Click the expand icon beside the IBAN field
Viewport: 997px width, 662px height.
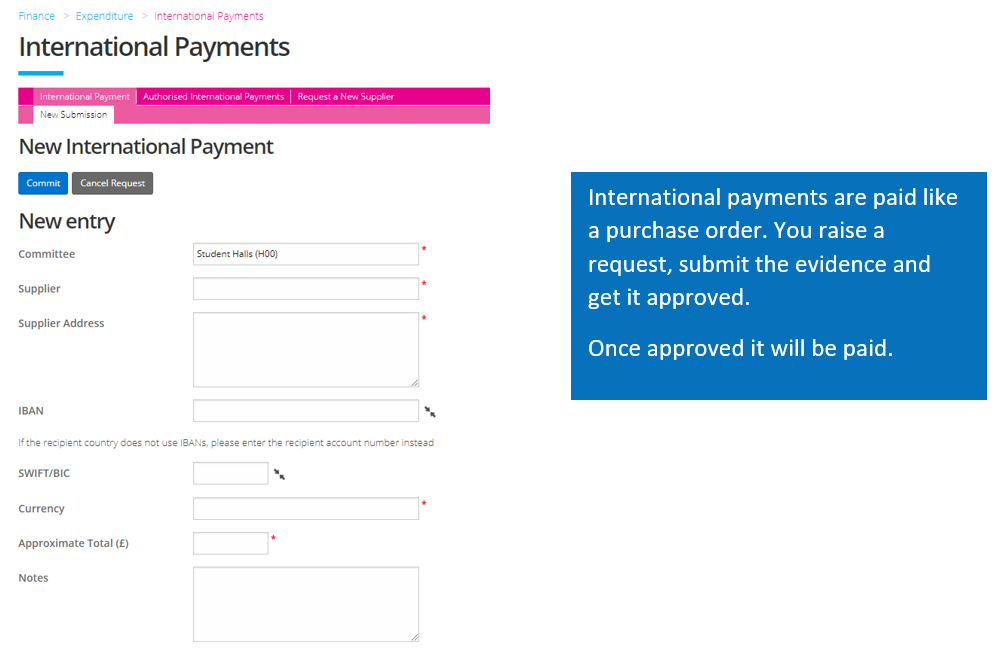(430, 410)
